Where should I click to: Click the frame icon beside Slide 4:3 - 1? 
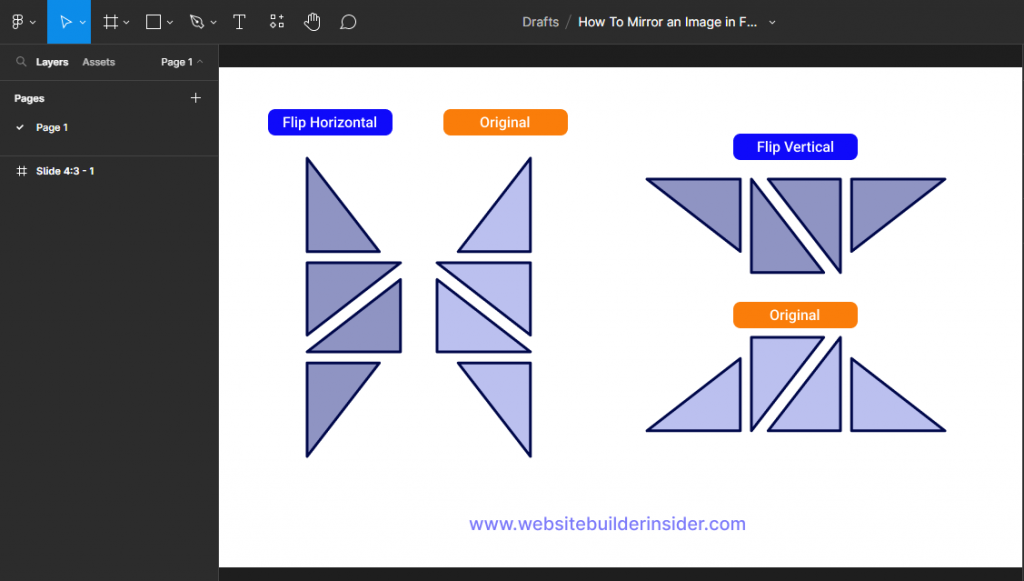point(22,171)
